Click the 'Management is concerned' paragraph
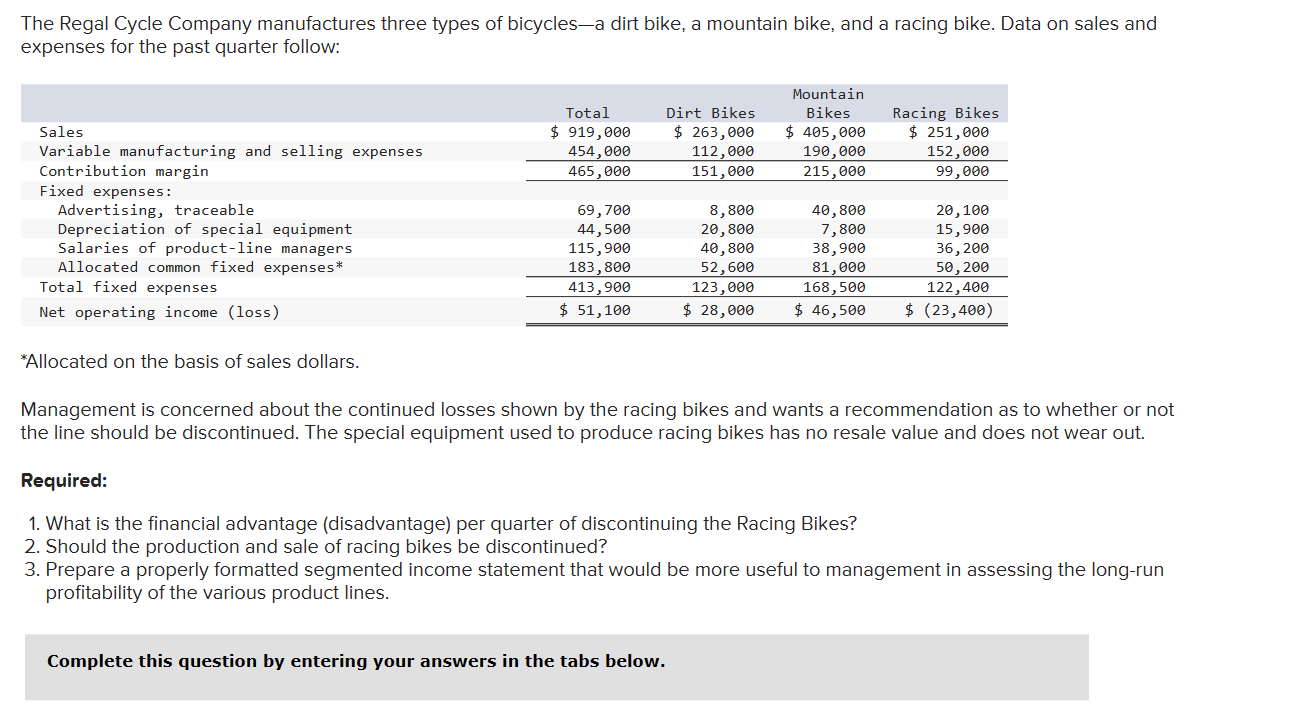Screen dimensions: 1292x707 pyautogui.click(x=598, y=421)
